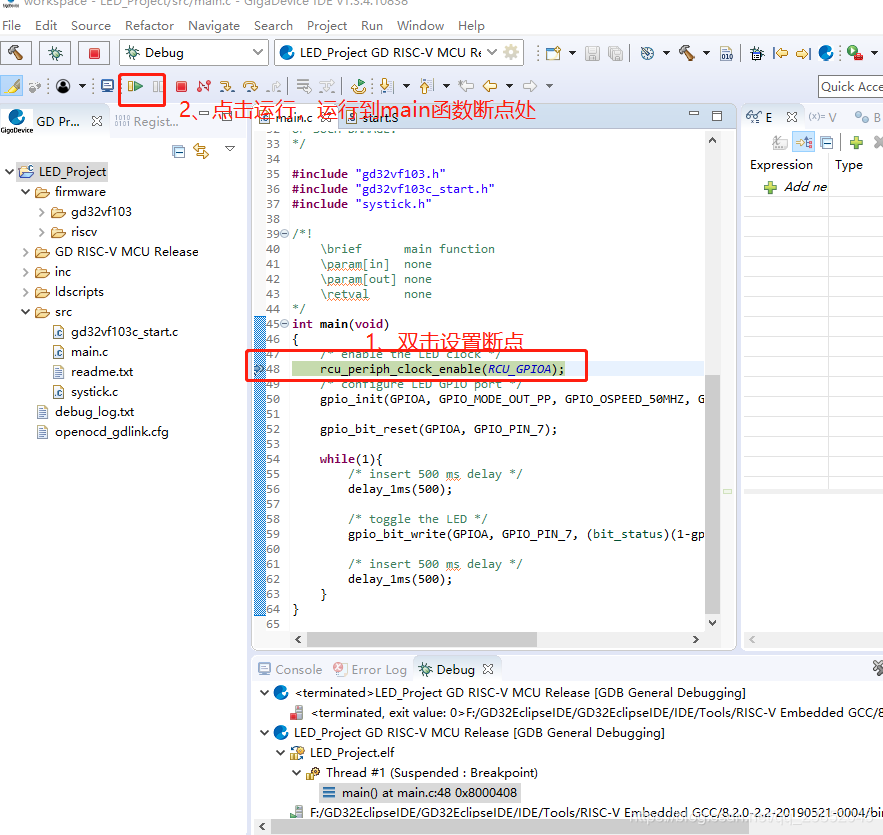Click the Step Into icon
This screenshot has width=883, height=835.
[x=227, y=86]
